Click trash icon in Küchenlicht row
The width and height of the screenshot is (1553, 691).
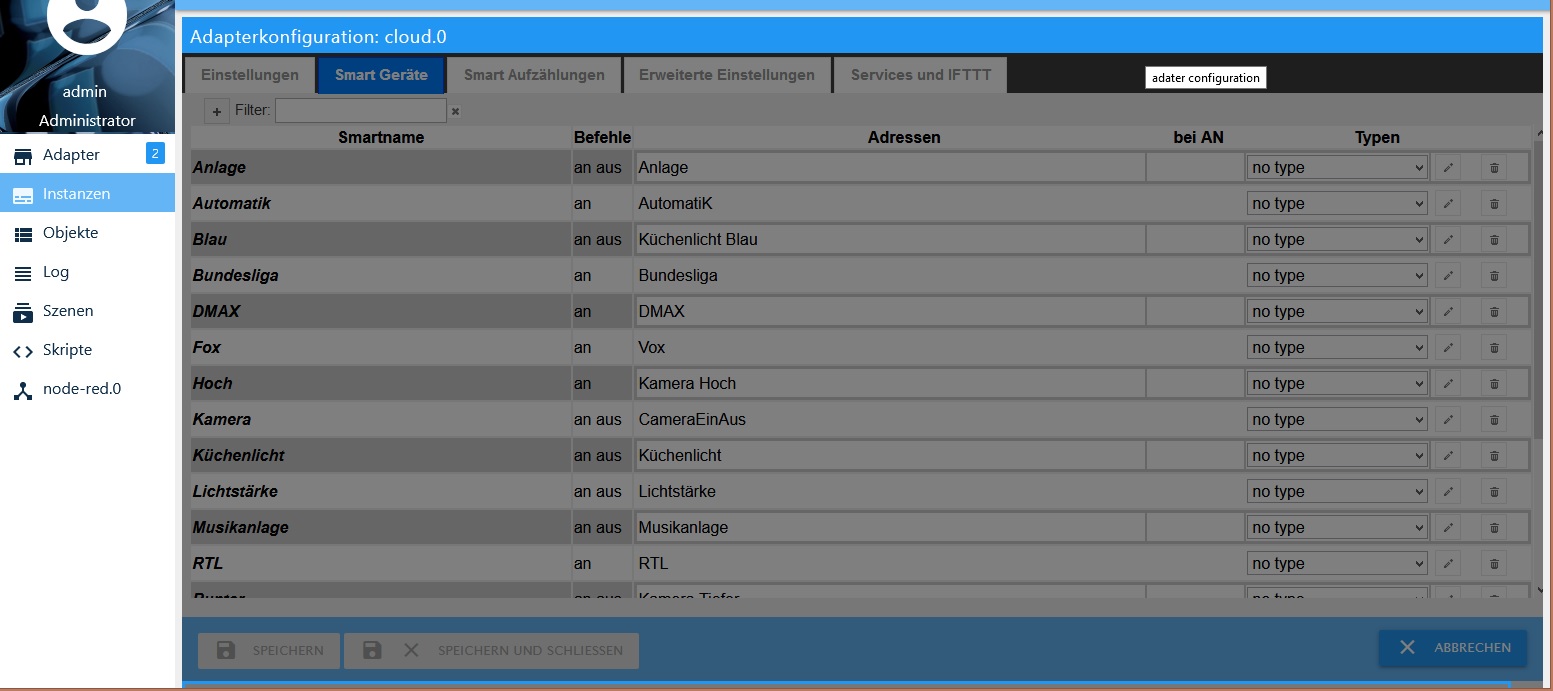[1494, 456]
